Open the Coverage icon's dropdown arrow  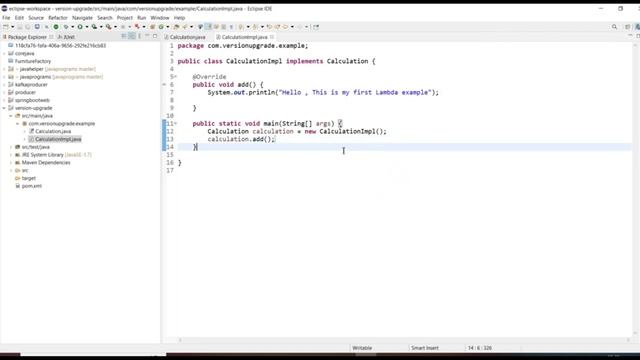[x=101, y=27]
